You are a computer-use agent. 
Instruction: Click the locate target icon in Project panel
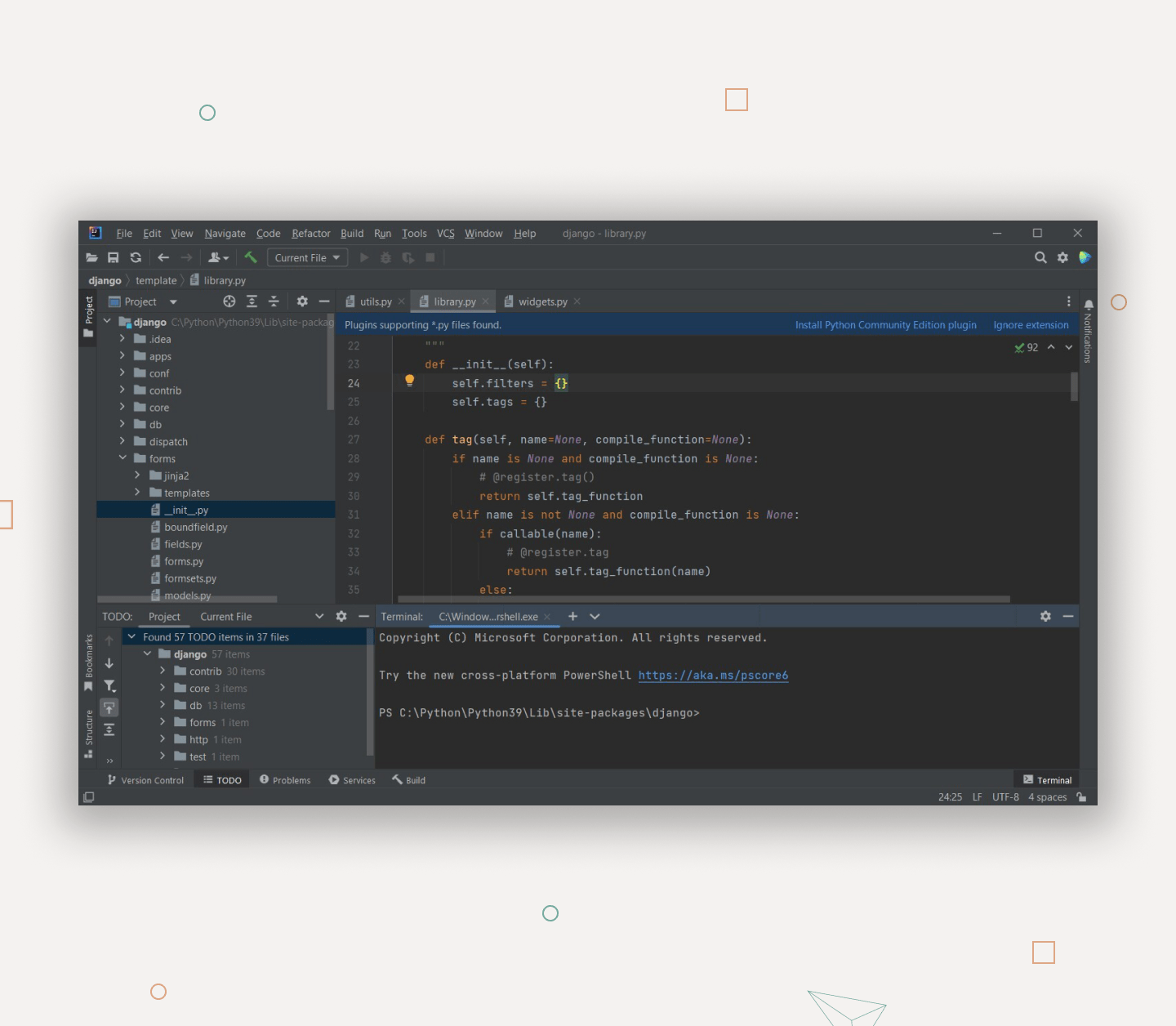tap(229, 301)
